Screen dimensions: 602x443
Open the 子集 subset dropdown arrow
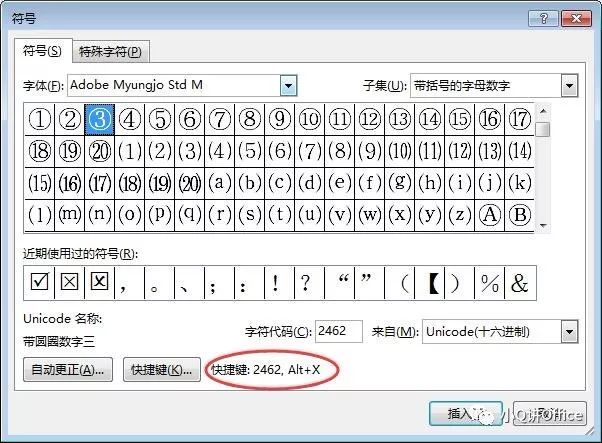click(x=569, y=86)
